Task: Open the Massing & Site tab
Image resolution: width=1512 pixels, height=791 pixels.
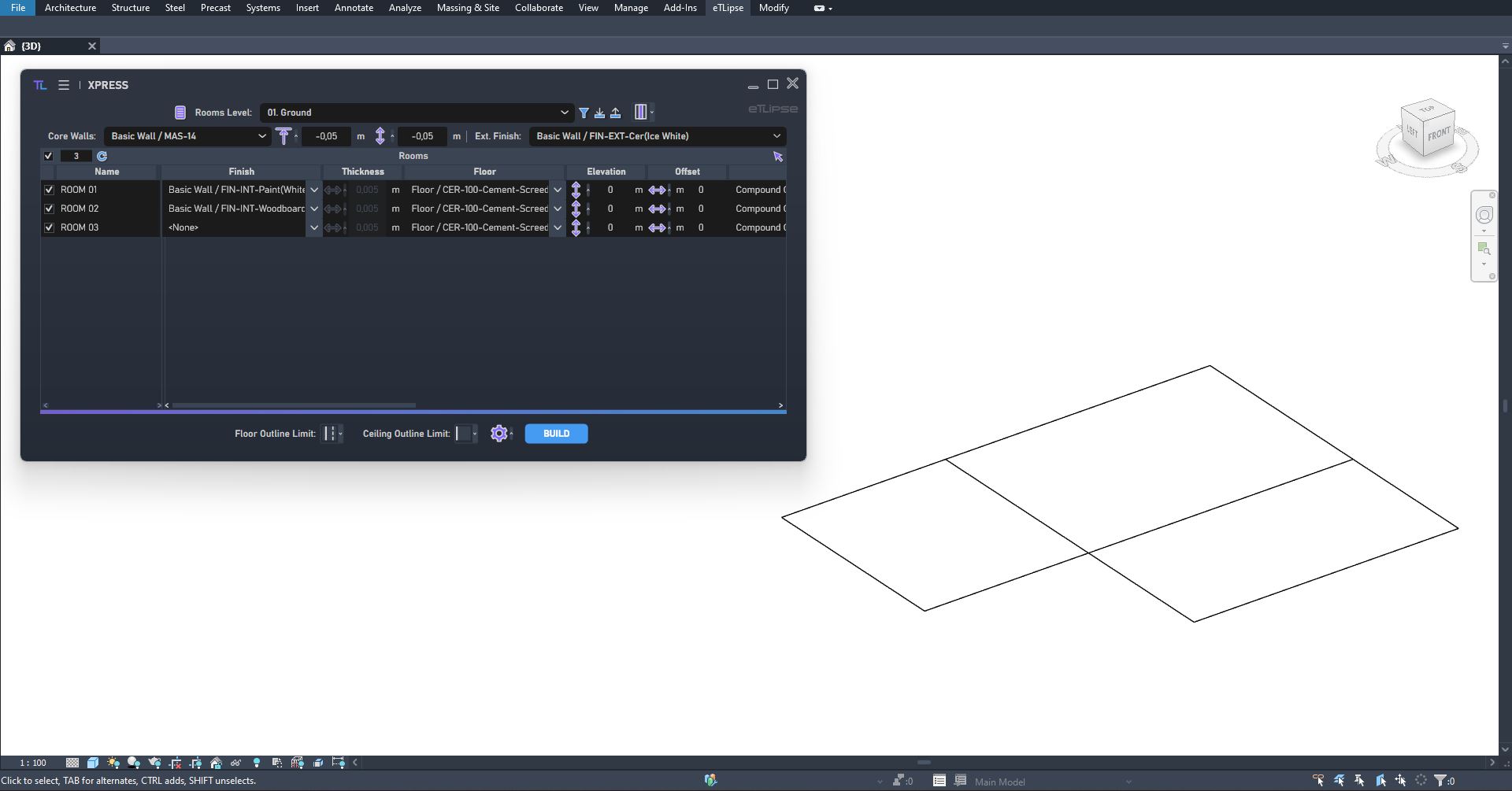Action: 468,8
